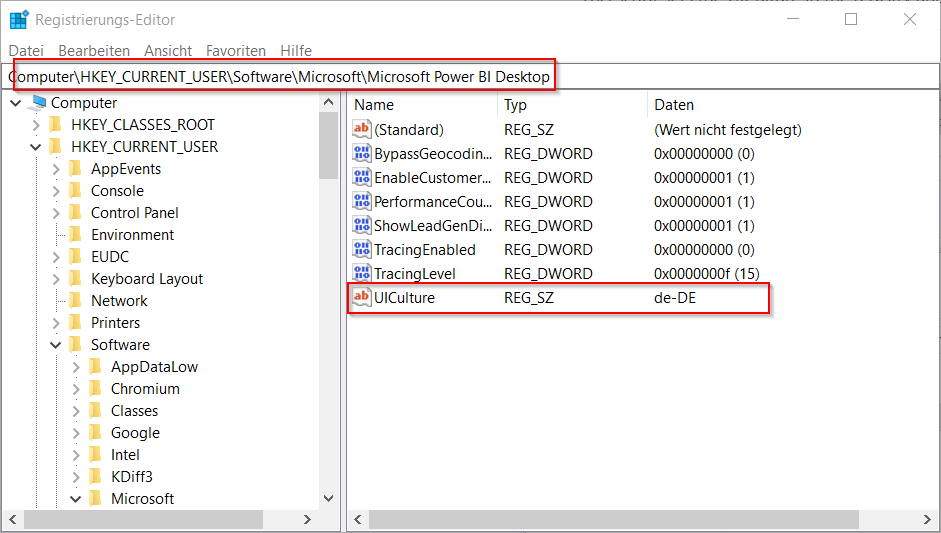Expand the Intel key
941x533 pixels.
point(76,455)
